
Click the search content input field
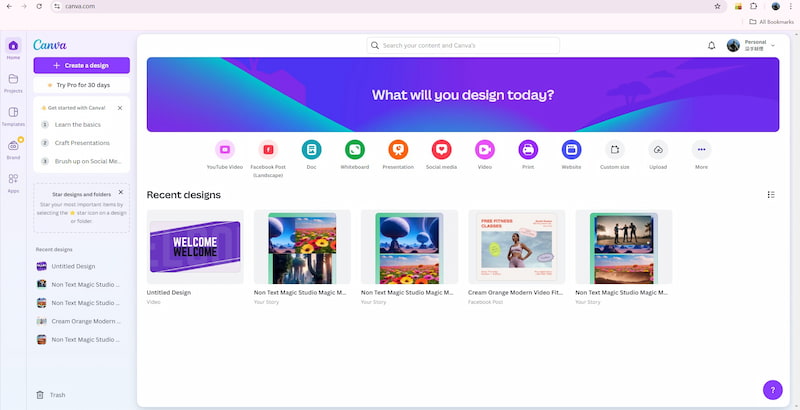(463, 45)
